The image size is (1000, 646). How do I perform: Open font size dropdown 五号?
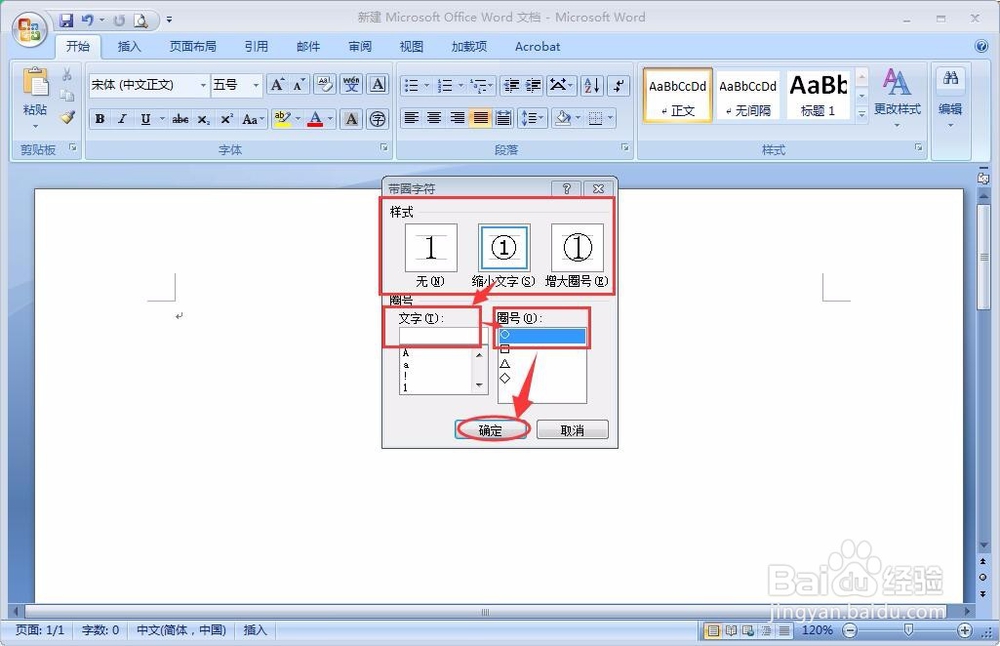(x=256, y=85)
